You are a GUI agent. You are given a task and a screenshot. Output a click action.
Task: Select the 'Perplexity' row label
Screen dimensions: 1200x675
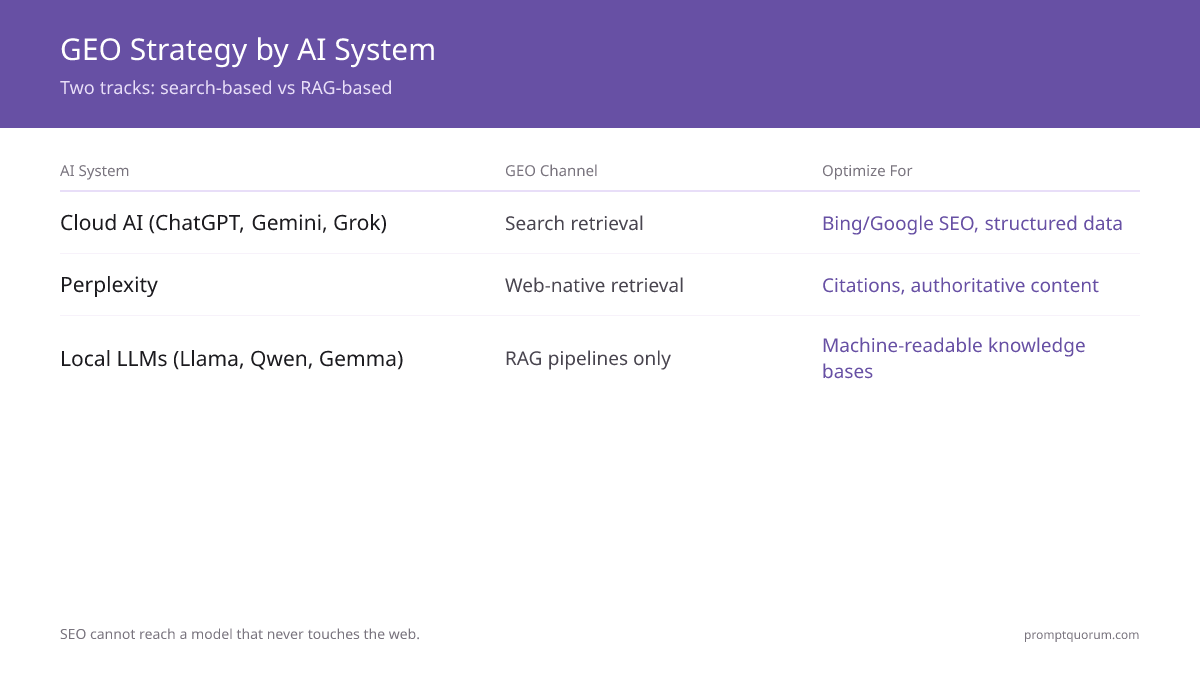[109, 285]
